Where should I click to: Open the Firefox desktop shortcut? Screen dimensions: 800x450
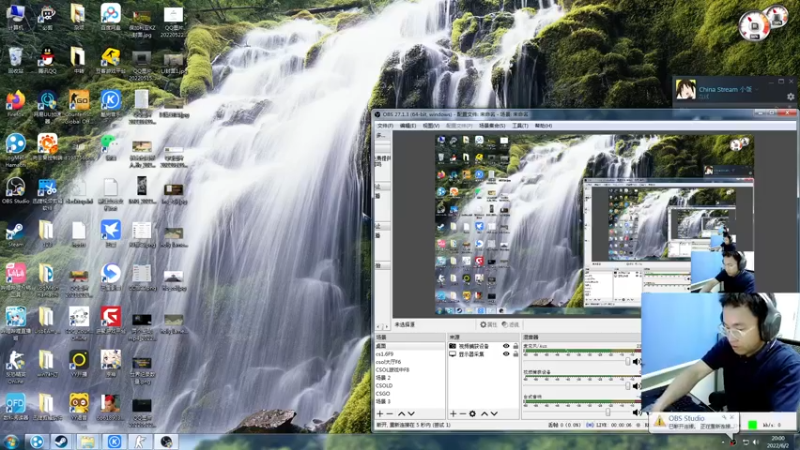(16, 102)
